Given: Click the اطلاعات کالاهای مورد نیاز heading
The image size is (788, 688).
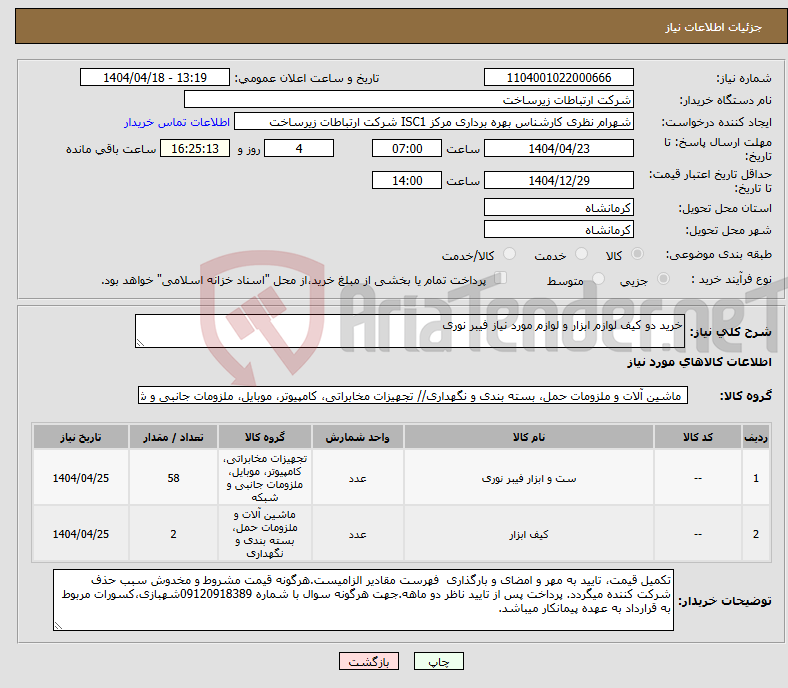Looking at the screenshot, I should [x=699, y=362].
